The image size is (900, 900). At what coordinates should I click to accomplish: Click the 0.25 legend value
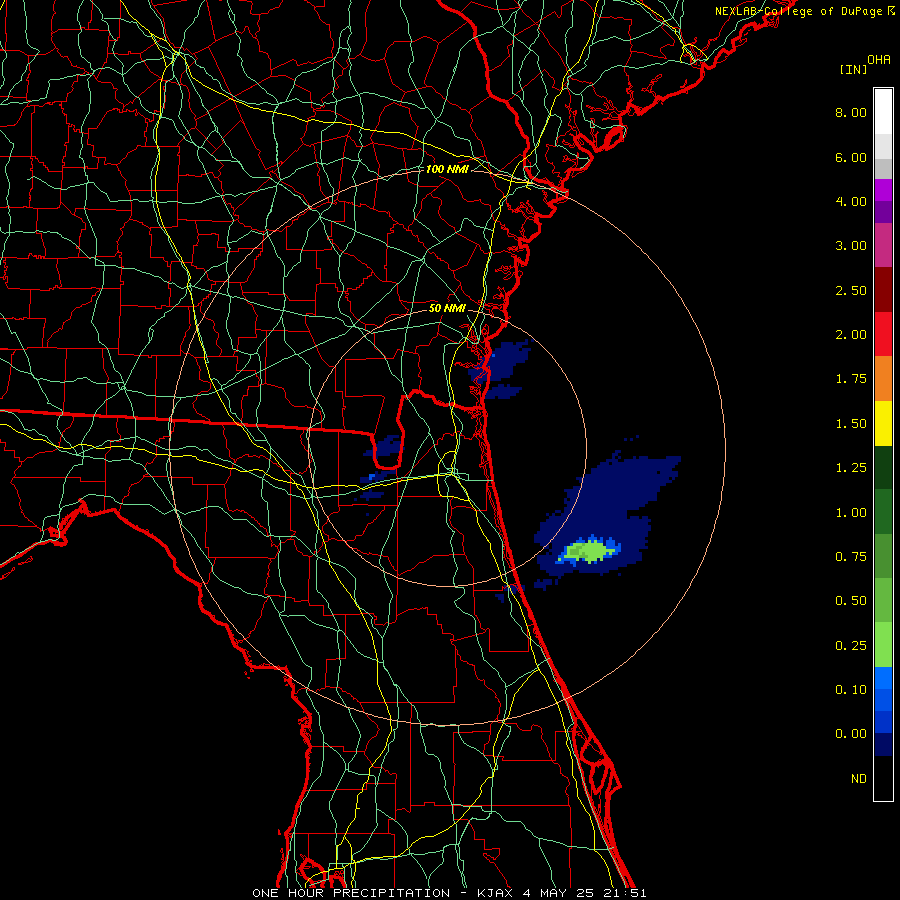[x=851, y=646]
